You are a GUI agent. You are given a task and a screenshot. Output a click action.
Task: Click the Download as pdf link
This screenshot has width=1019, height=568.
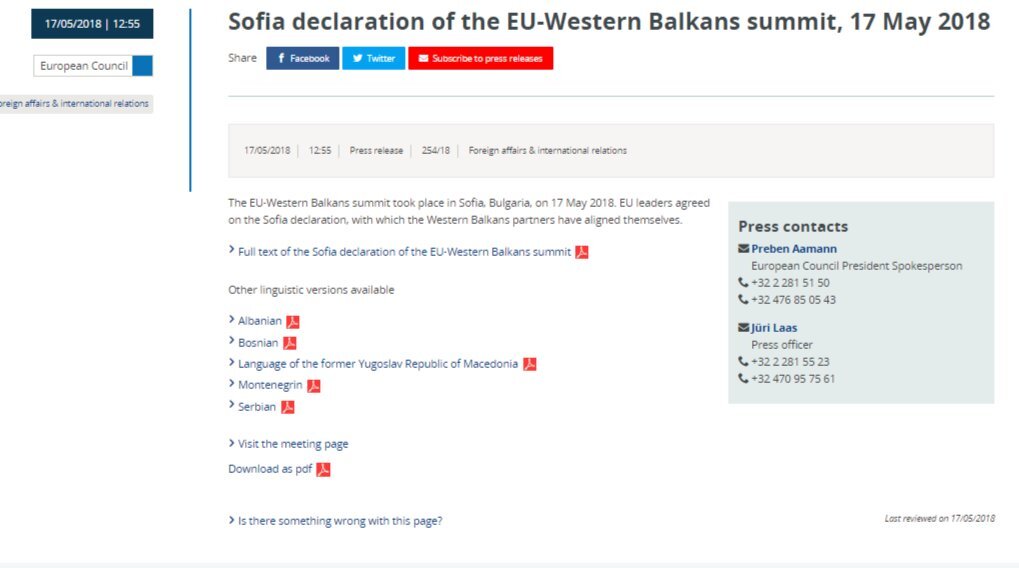point(270,469)
